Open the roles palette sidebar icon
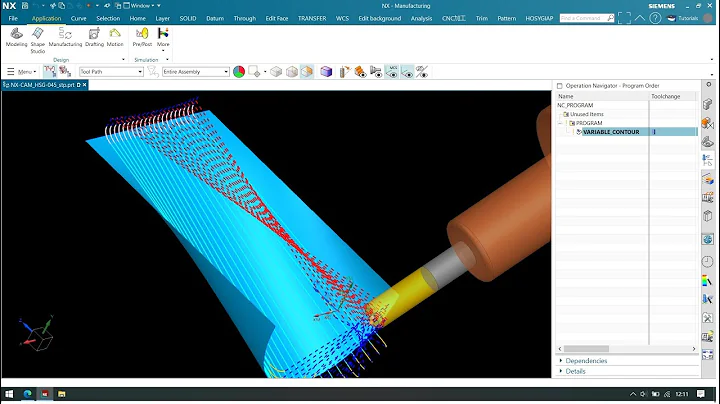The image size is (720, 404). 708,318
